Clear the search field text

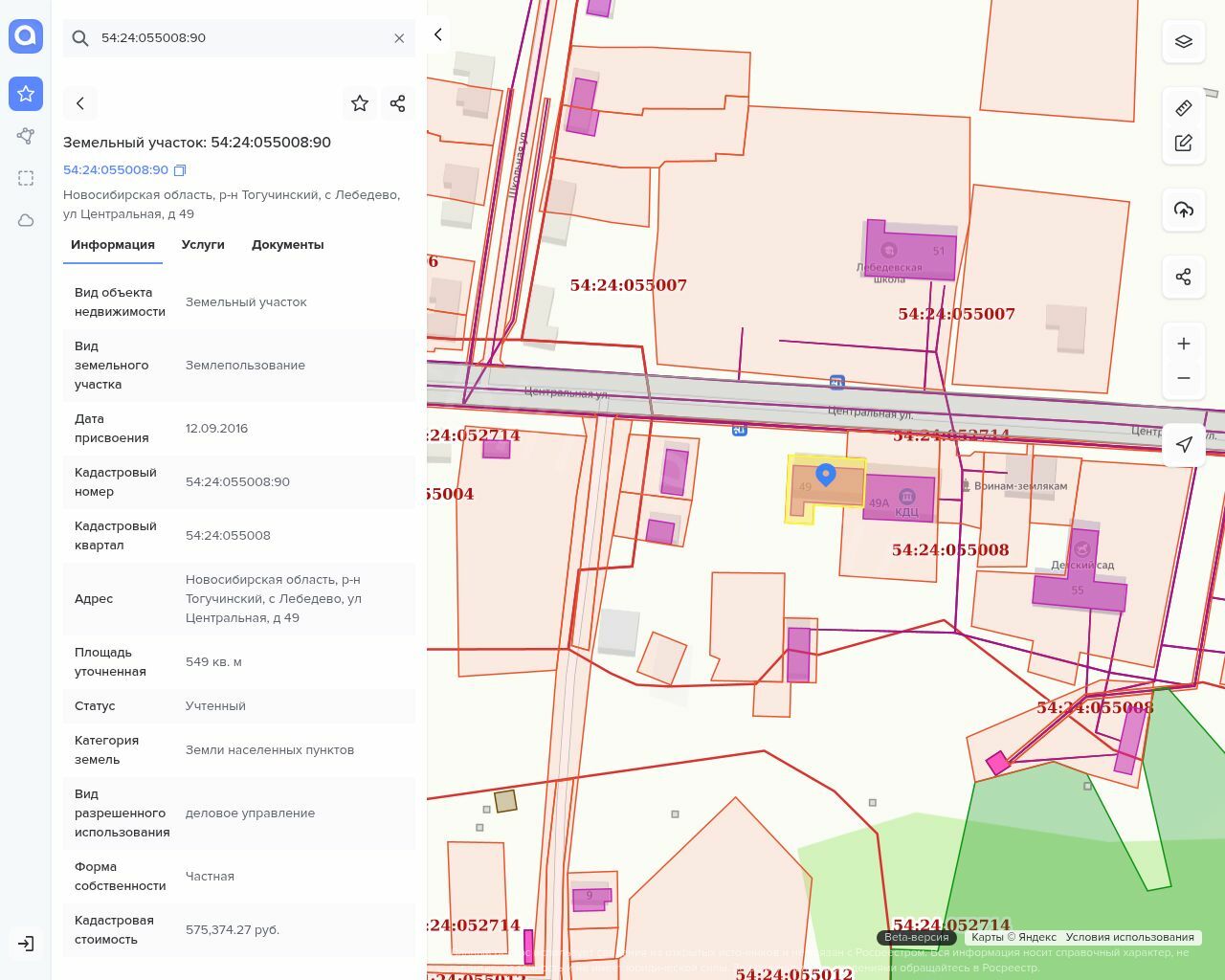click(399, 38)
